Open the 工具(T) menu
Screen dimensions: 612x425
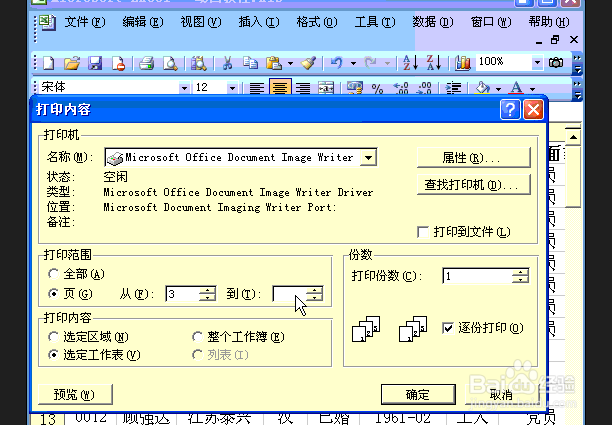[x=375, y=22]
